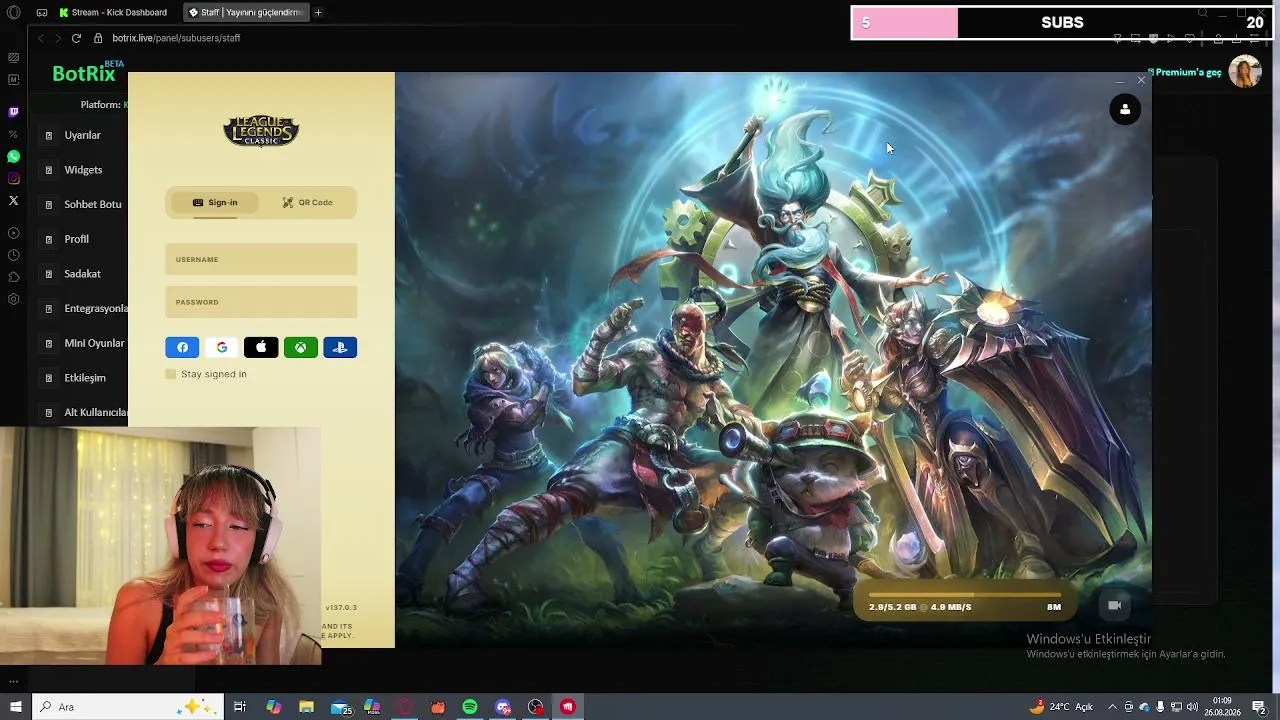Sign in with the PlayStation icon
This screenshot has width=1280, height=720.
pos(340,347)
